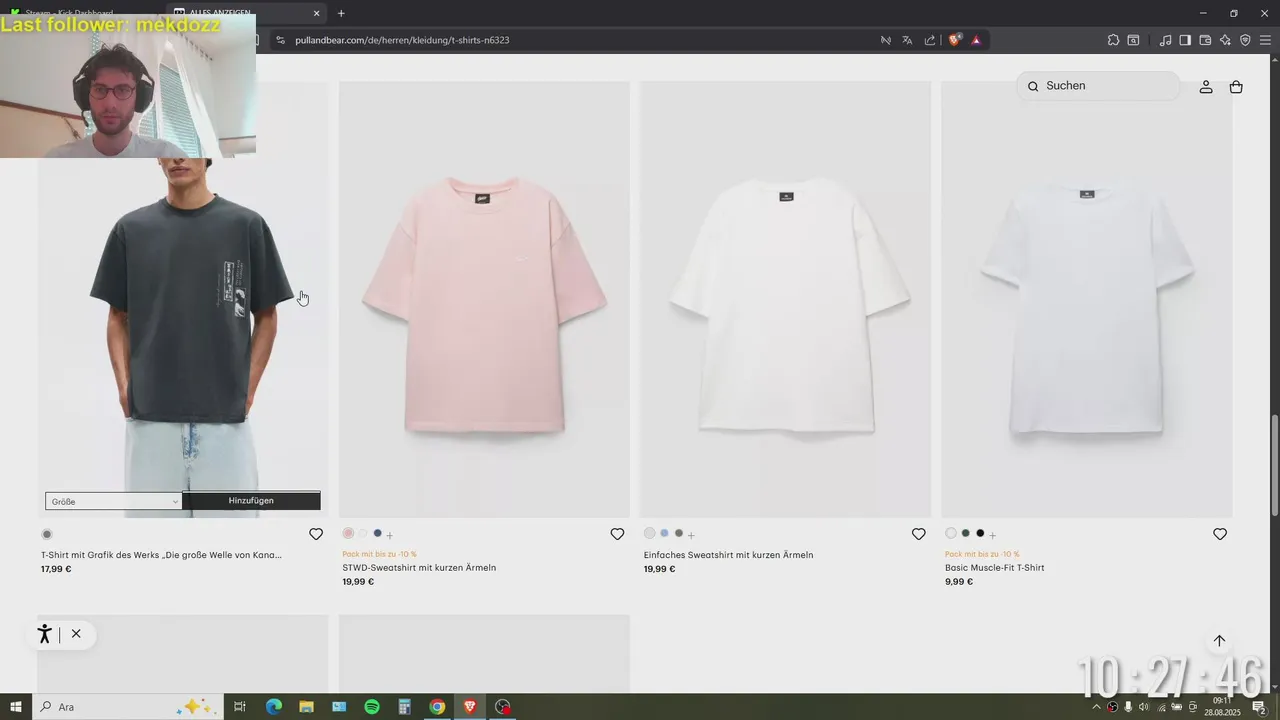Show more colors for Basic Muscle-Fit T-Shirt

[992, 535]
